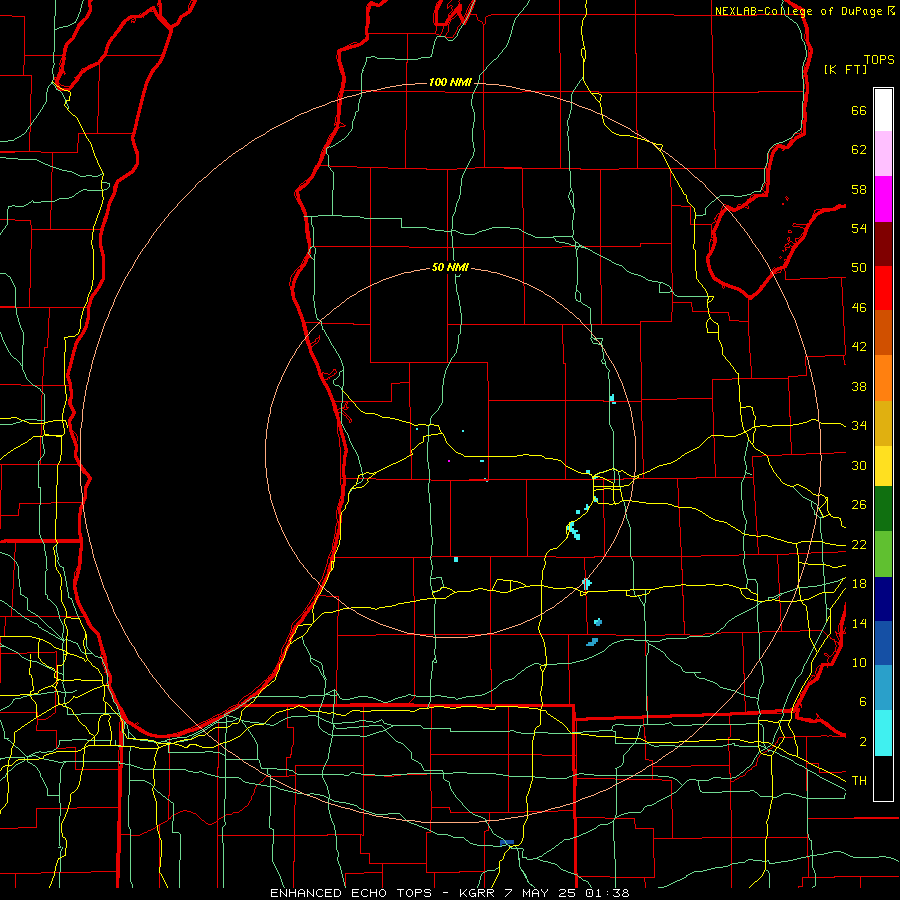Click the 66 value in the legend
Viewport: 900px width, 900px height.
click(859, 110)
